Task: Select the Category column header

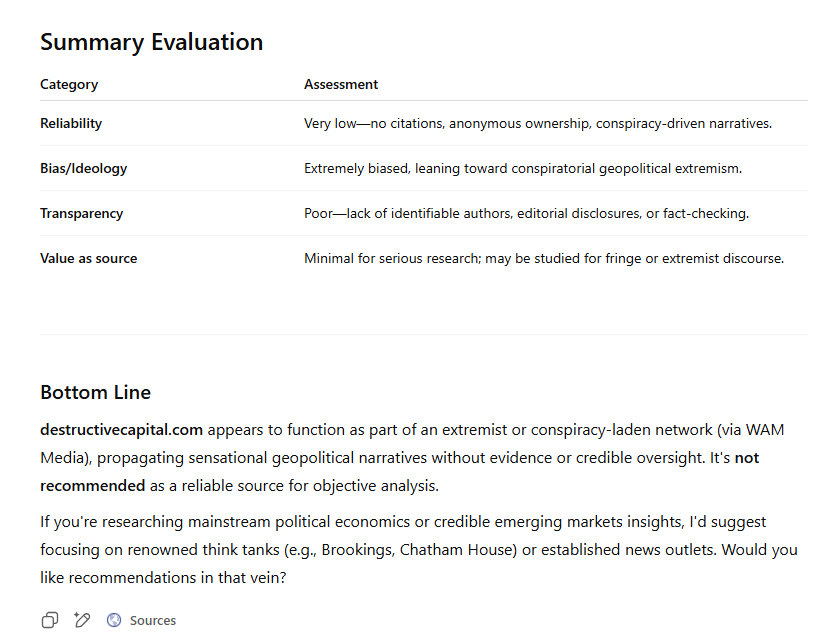Action: pos(69,85)
